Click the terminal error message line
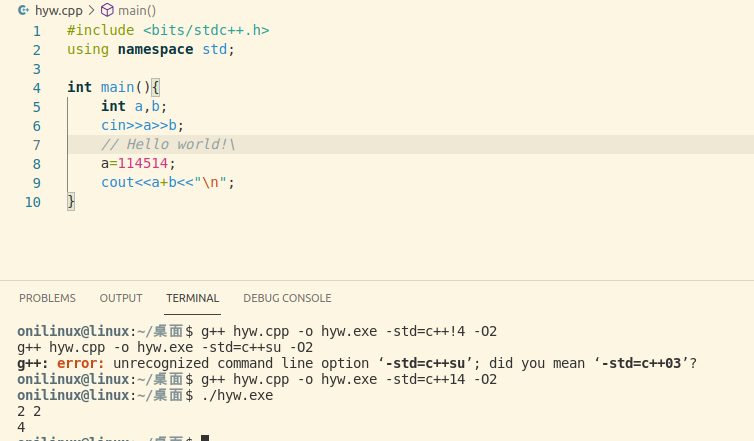754x441 pixels. 357,363
